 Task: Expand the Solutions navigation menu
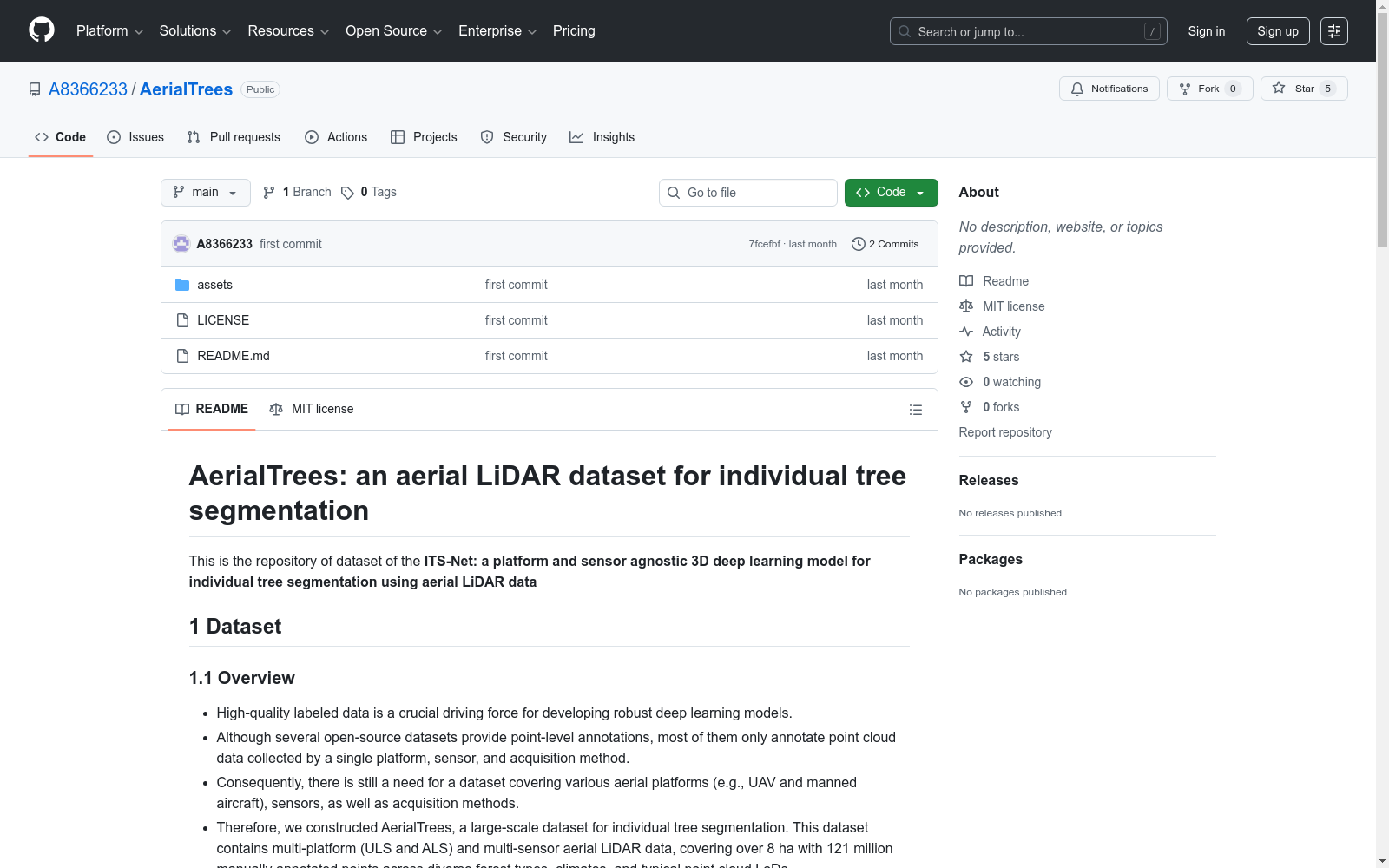click(x=195, y=31)
